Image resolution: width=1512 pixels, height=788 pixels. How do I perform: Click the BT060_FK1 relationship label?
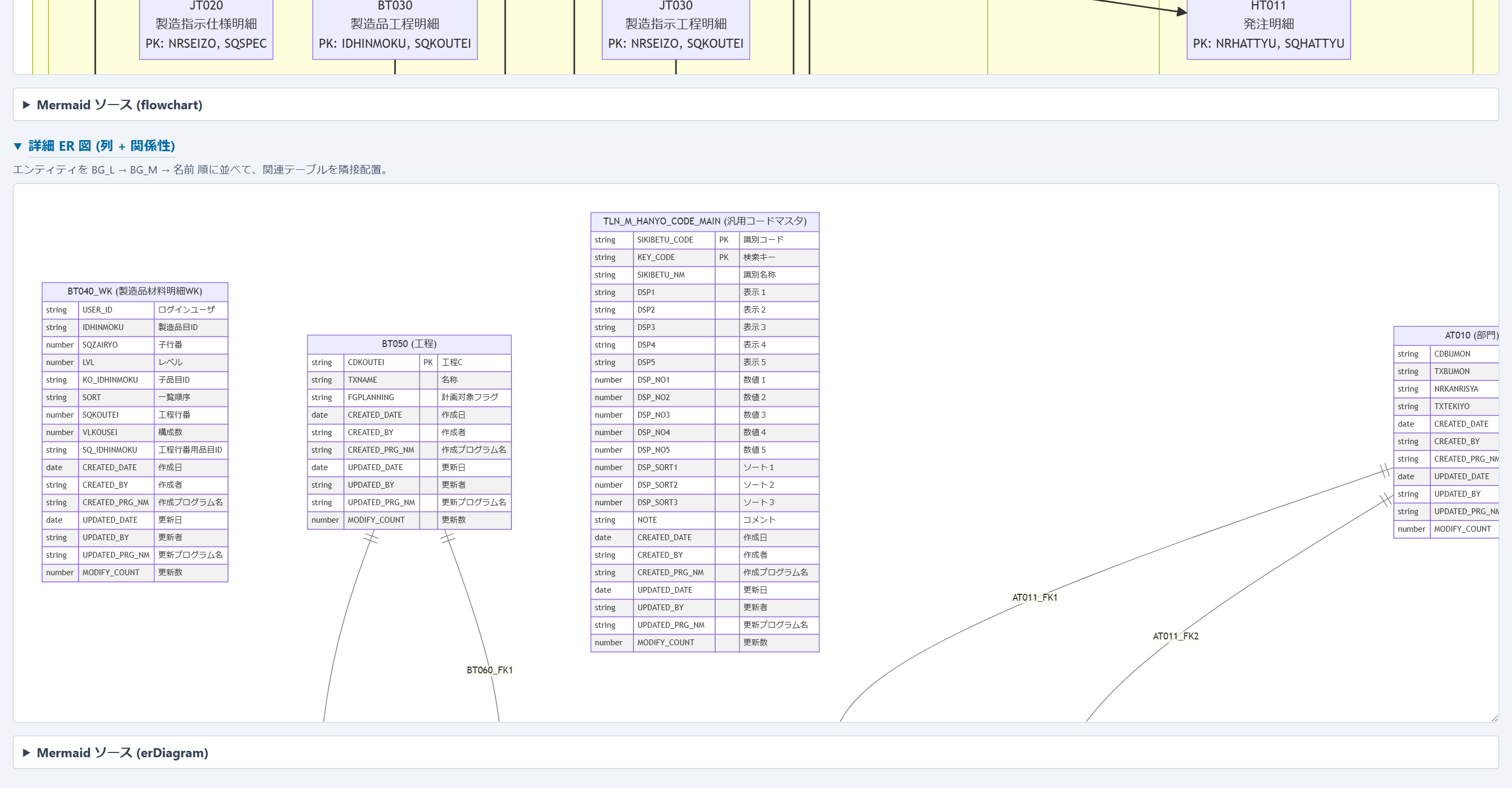point(490,670)
